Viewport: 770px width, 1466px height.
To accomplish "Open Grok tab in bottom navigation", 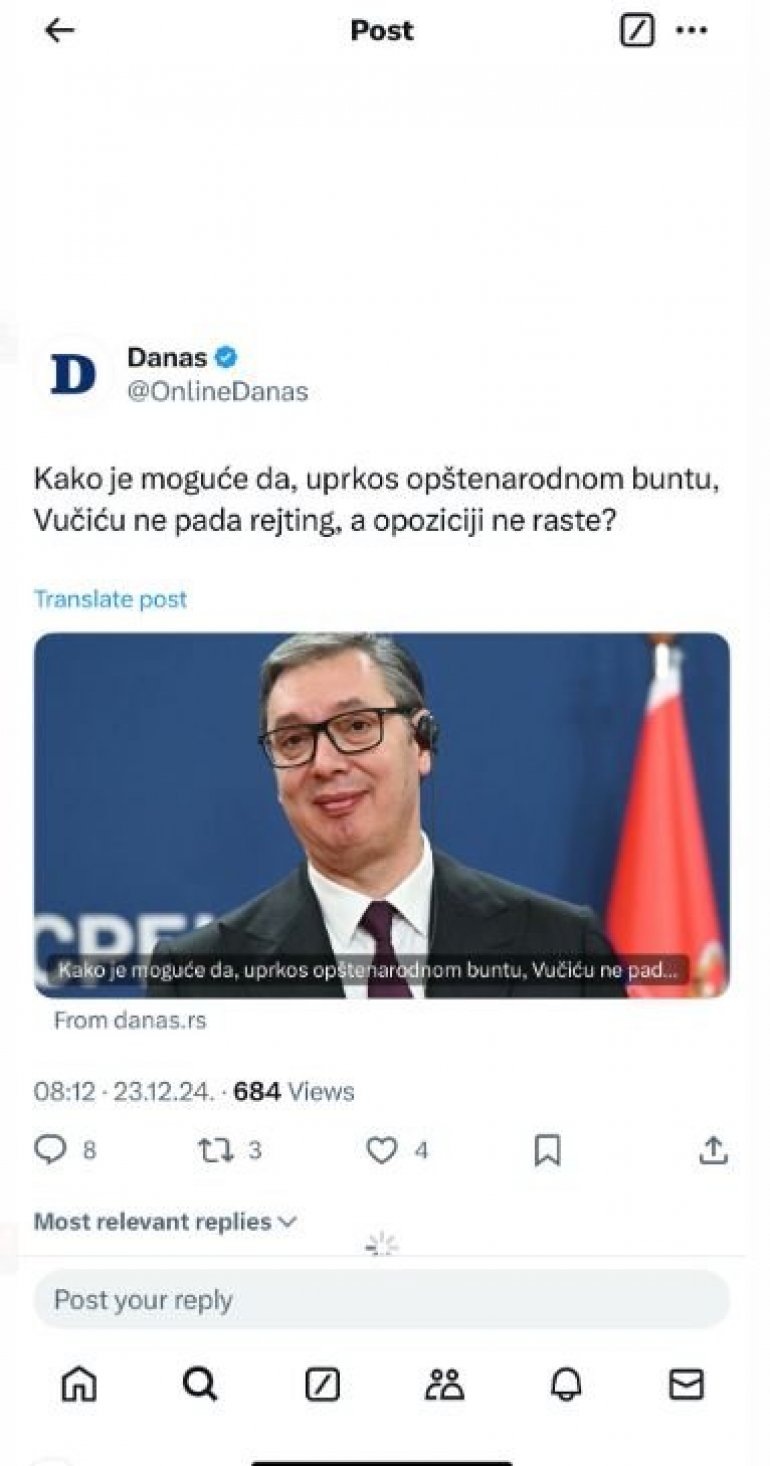I will 322,1385.
